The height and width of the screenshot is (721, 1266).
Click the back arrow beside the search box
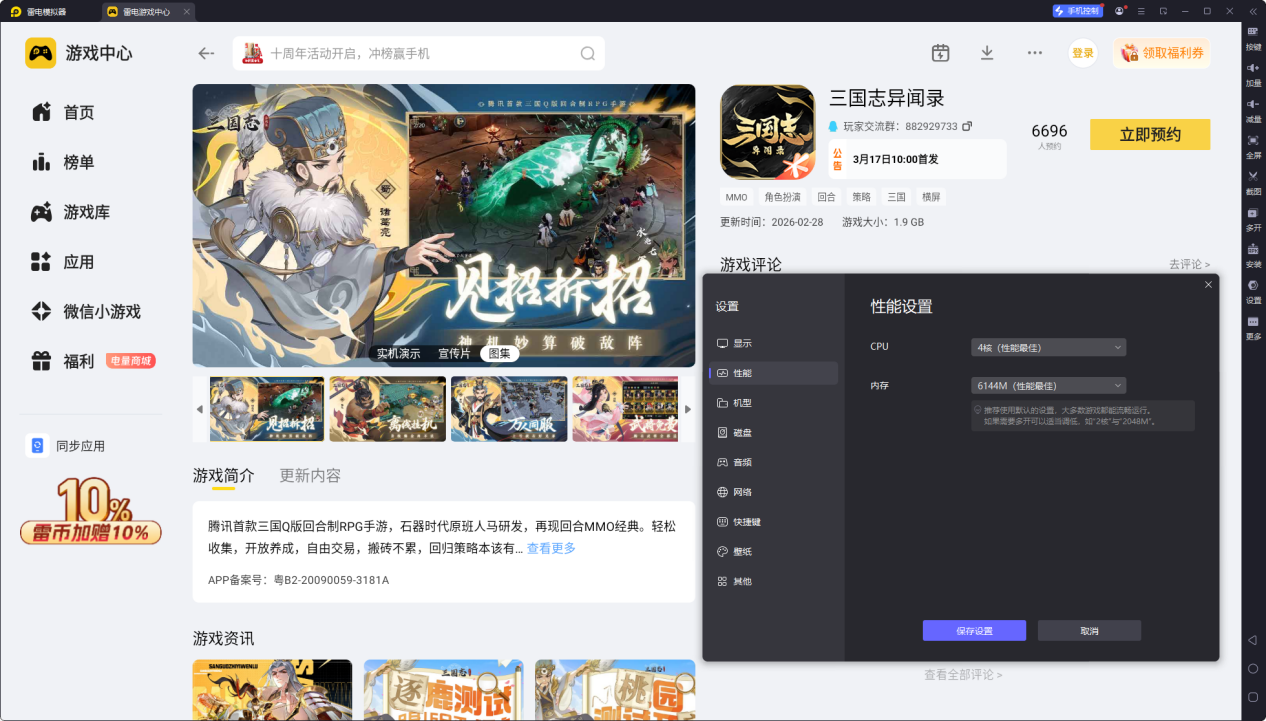[x=206, y=53]
